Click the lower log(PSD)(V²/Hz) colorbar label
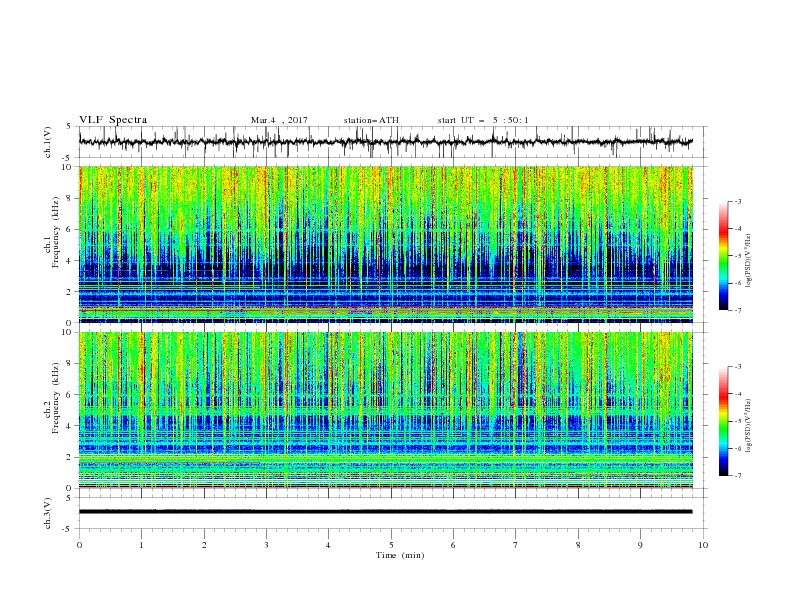Viewport: 792px width, 612px height. tap(748, 425)
